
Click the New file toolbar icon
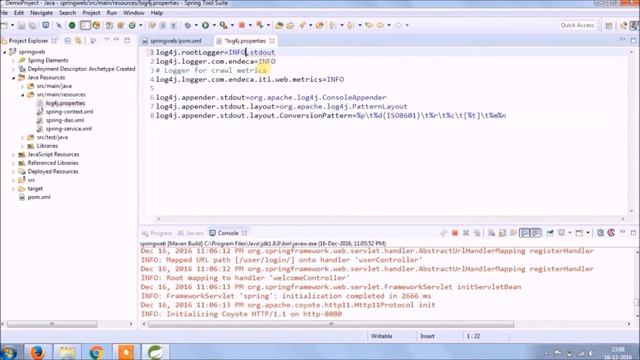pyautogui.click(x=5, y=25)
